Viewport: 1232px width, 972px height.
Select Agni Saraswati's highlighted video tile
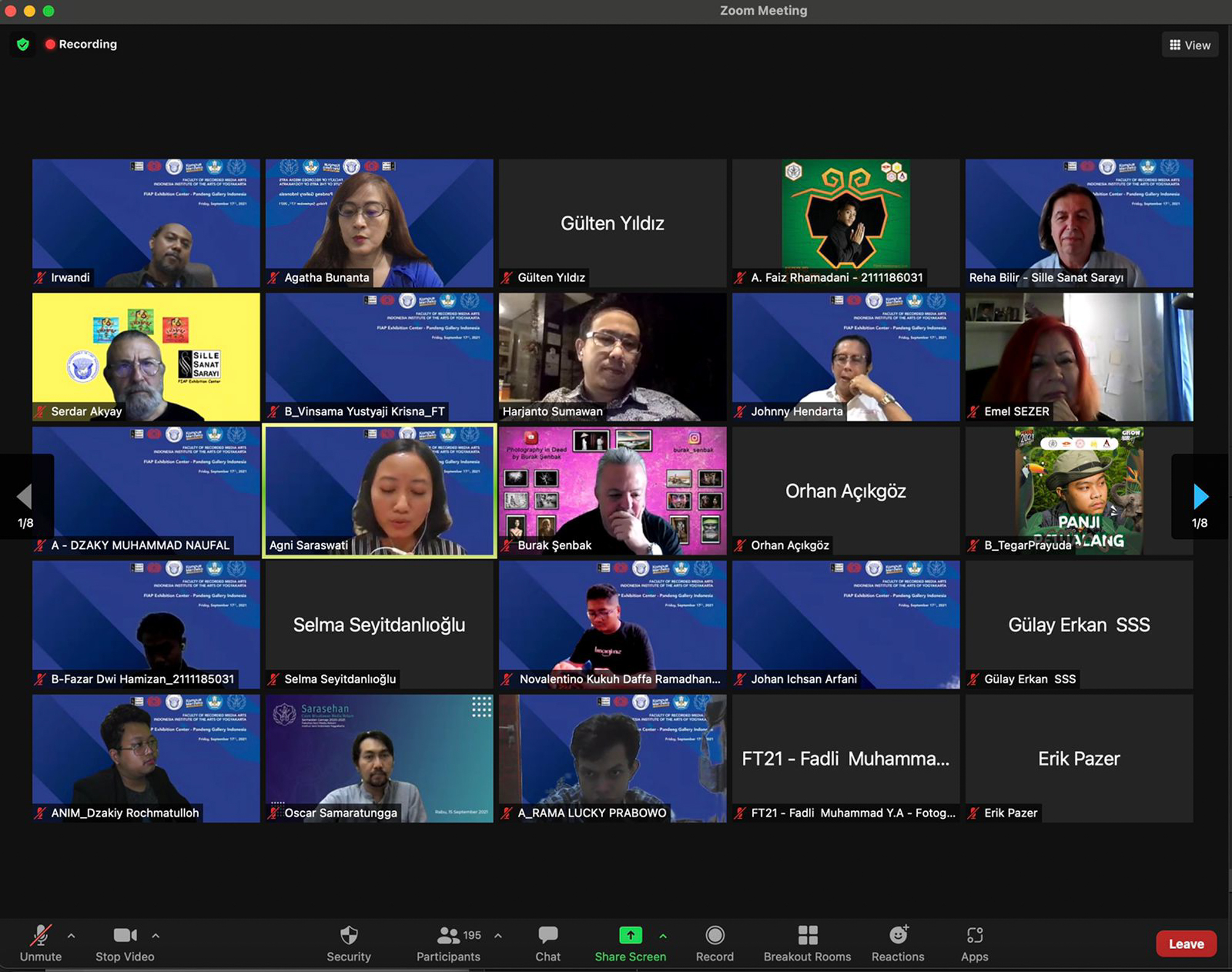click(x=379, y=491)
